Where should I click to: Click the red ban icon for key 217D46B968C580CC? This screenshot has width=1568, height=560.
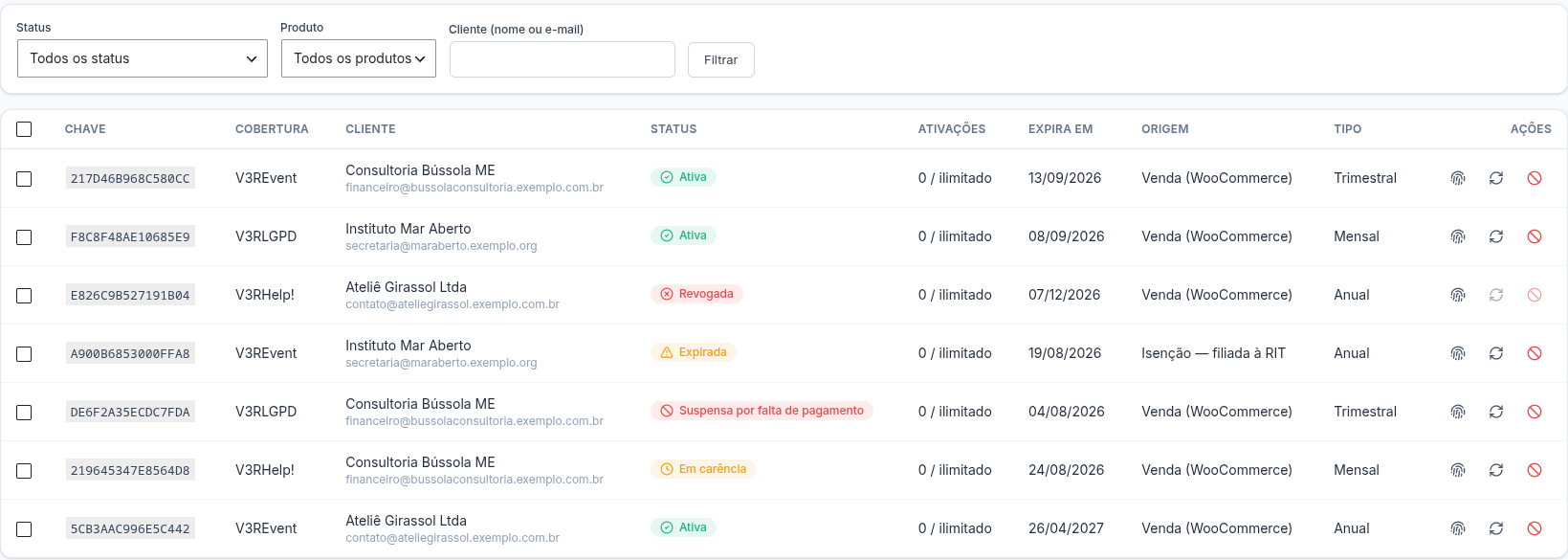tap(1535, 178)
